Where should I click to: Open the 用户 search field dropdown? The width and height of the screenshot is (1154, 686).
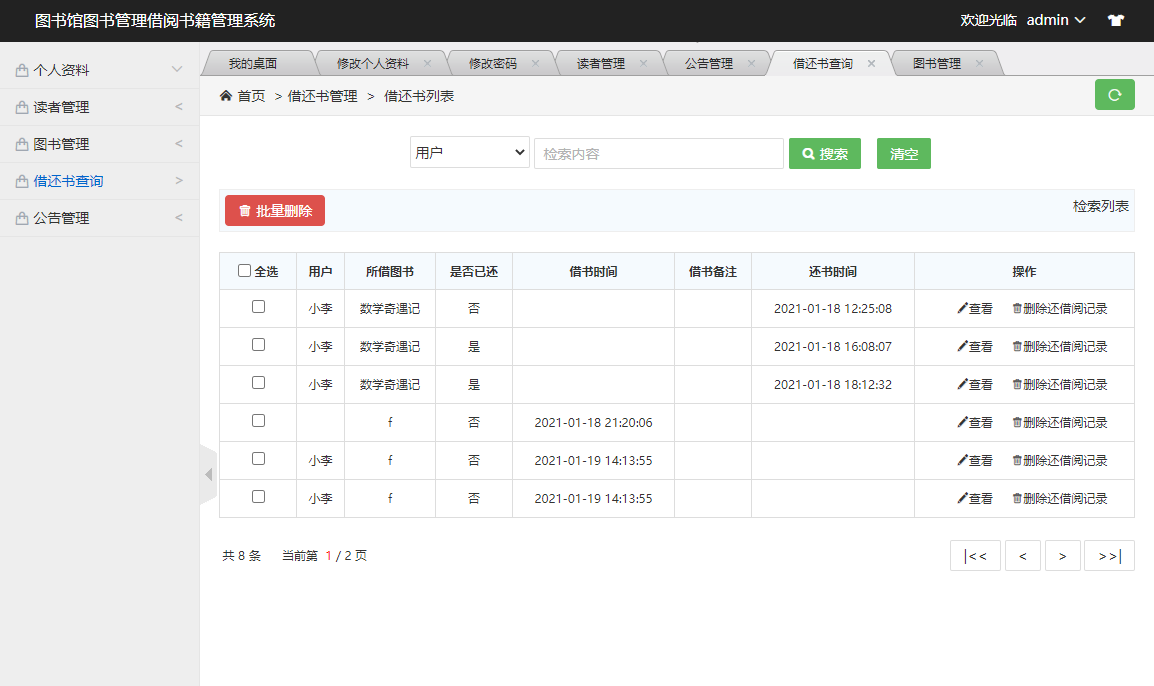469,153
